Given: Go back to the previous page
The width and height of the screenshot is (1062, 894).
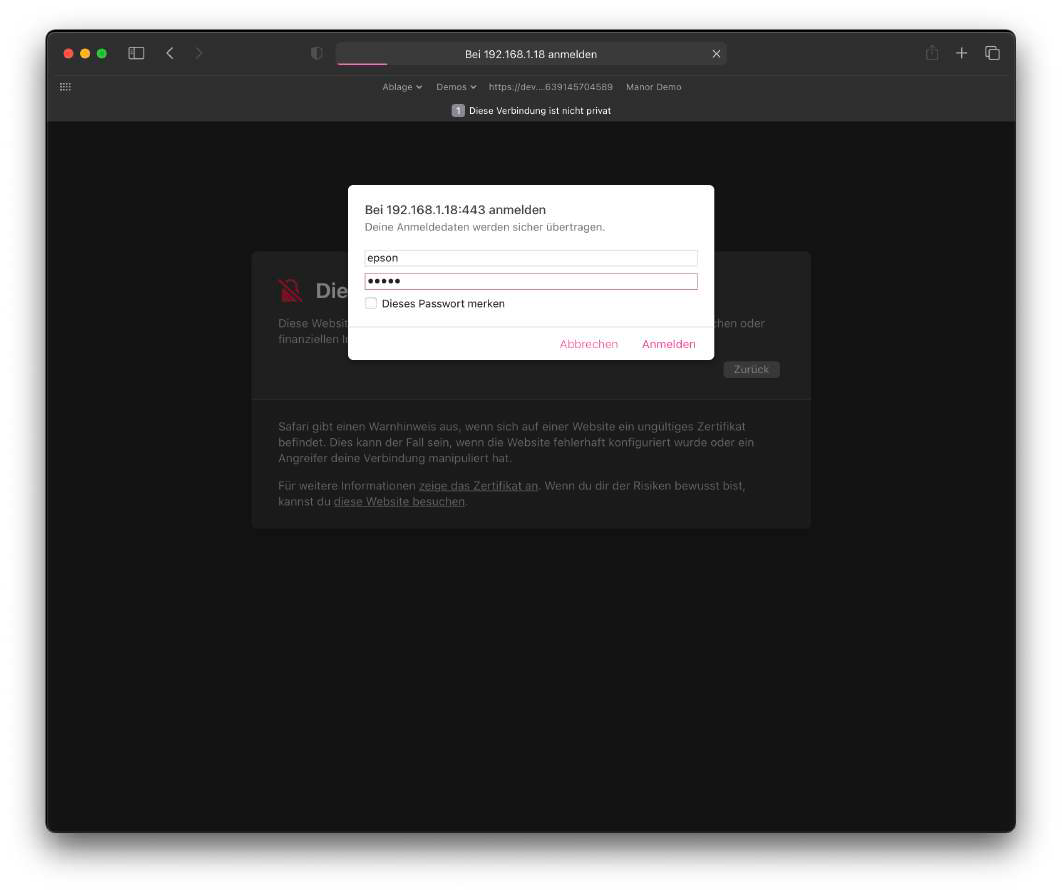Looking at the screenshot, I should [x=170, y=53].
